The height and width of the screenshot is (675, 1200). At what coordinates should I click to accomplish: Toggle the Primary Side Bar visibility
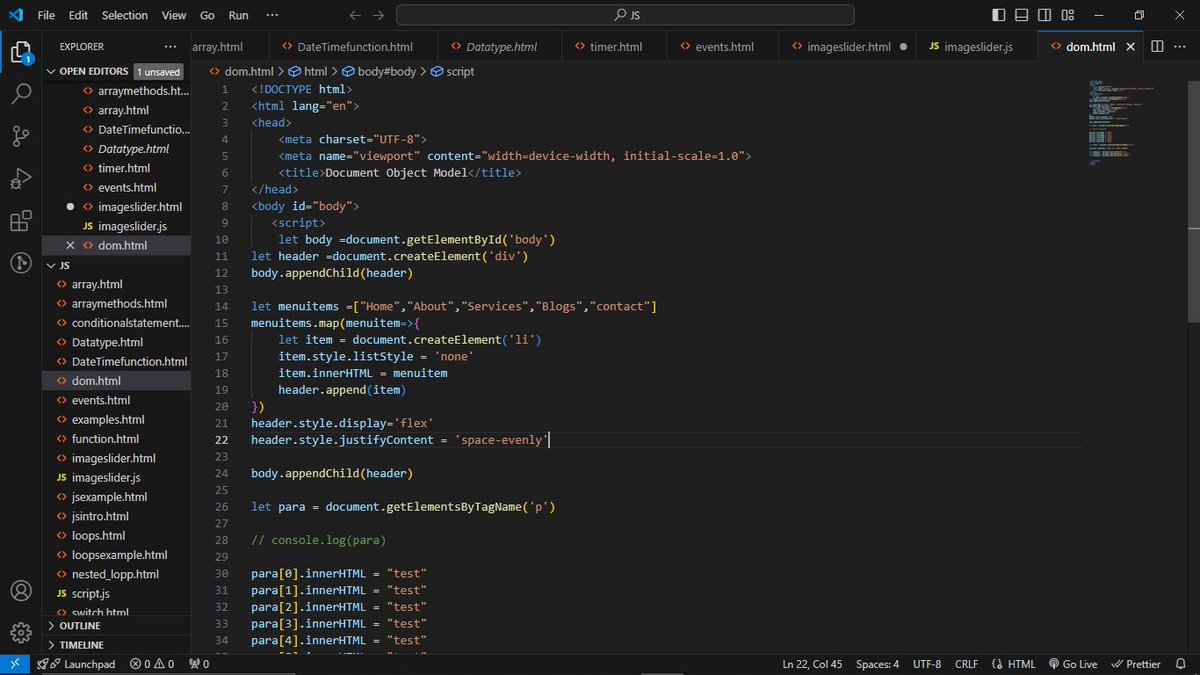pos(998,15)
